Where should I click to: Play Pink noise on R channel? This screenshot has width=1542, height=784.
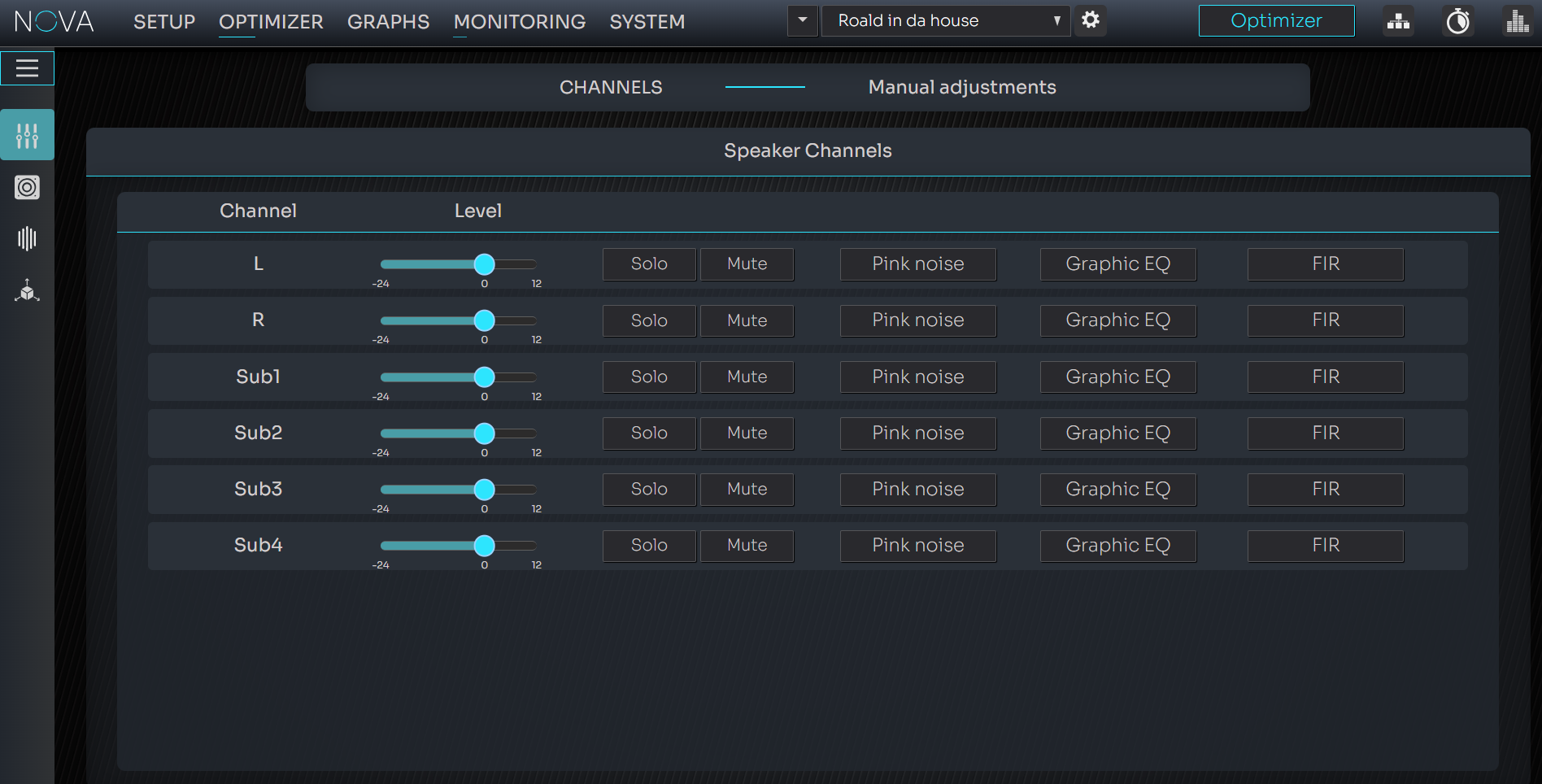918,320
